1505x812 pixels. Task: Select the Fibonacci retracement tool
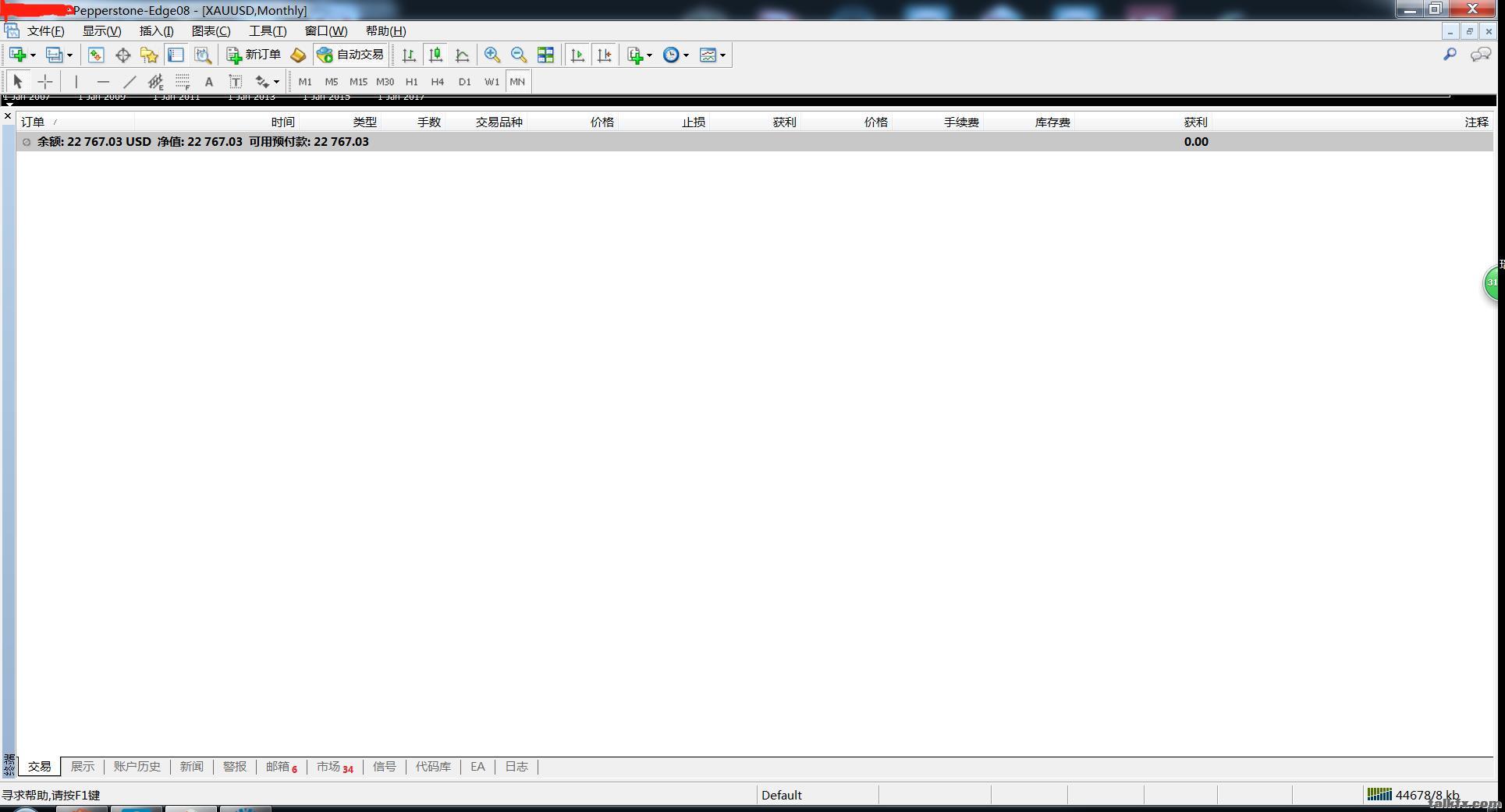point(183,81)
